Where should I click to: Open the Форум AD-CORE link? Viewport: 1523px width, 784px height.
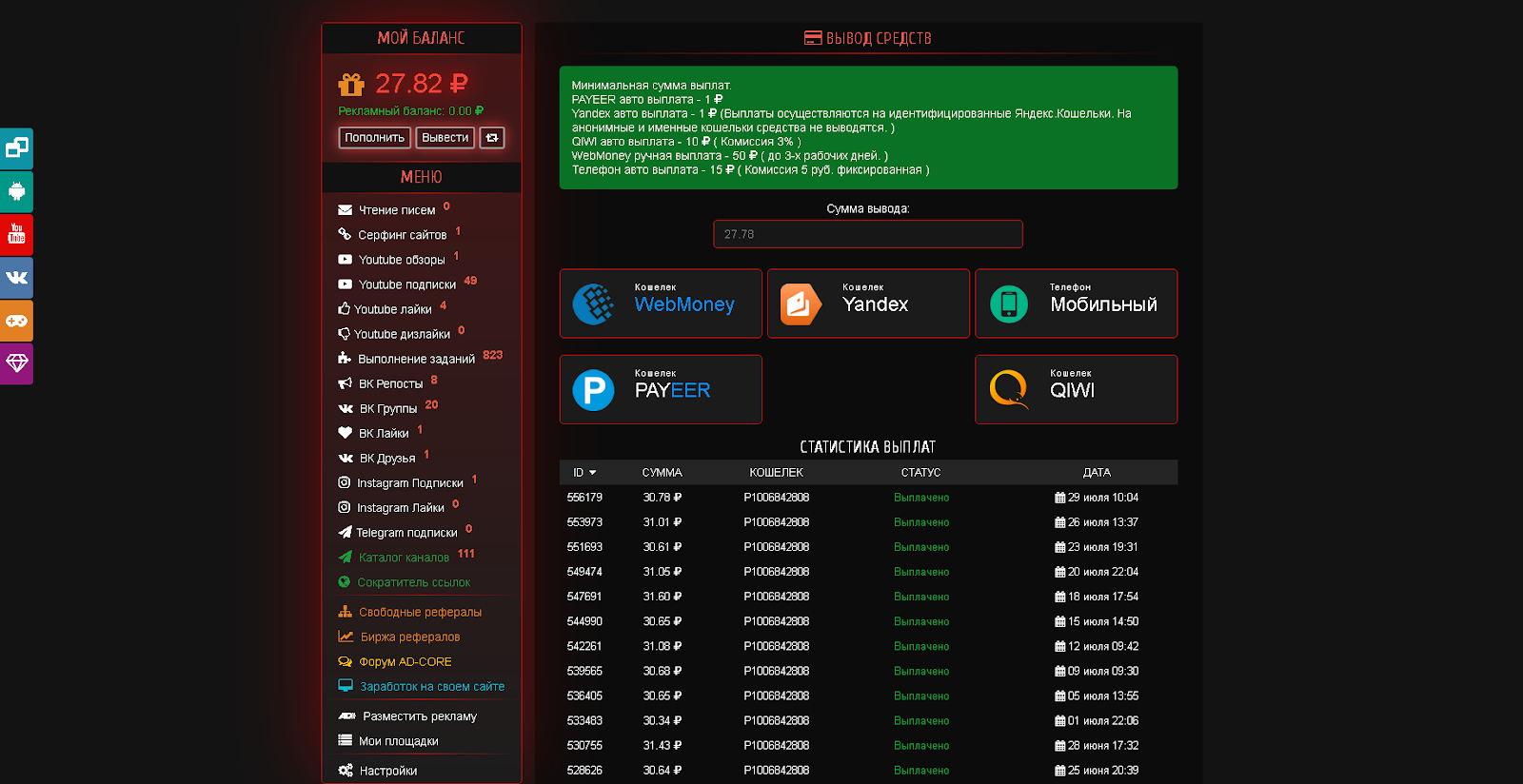tap(405, 661)
